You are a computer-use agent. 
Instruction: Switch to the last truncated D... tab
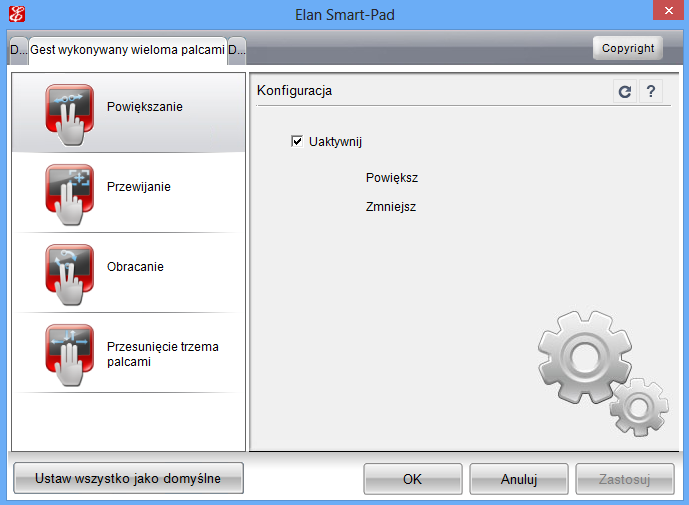(237, 50)
